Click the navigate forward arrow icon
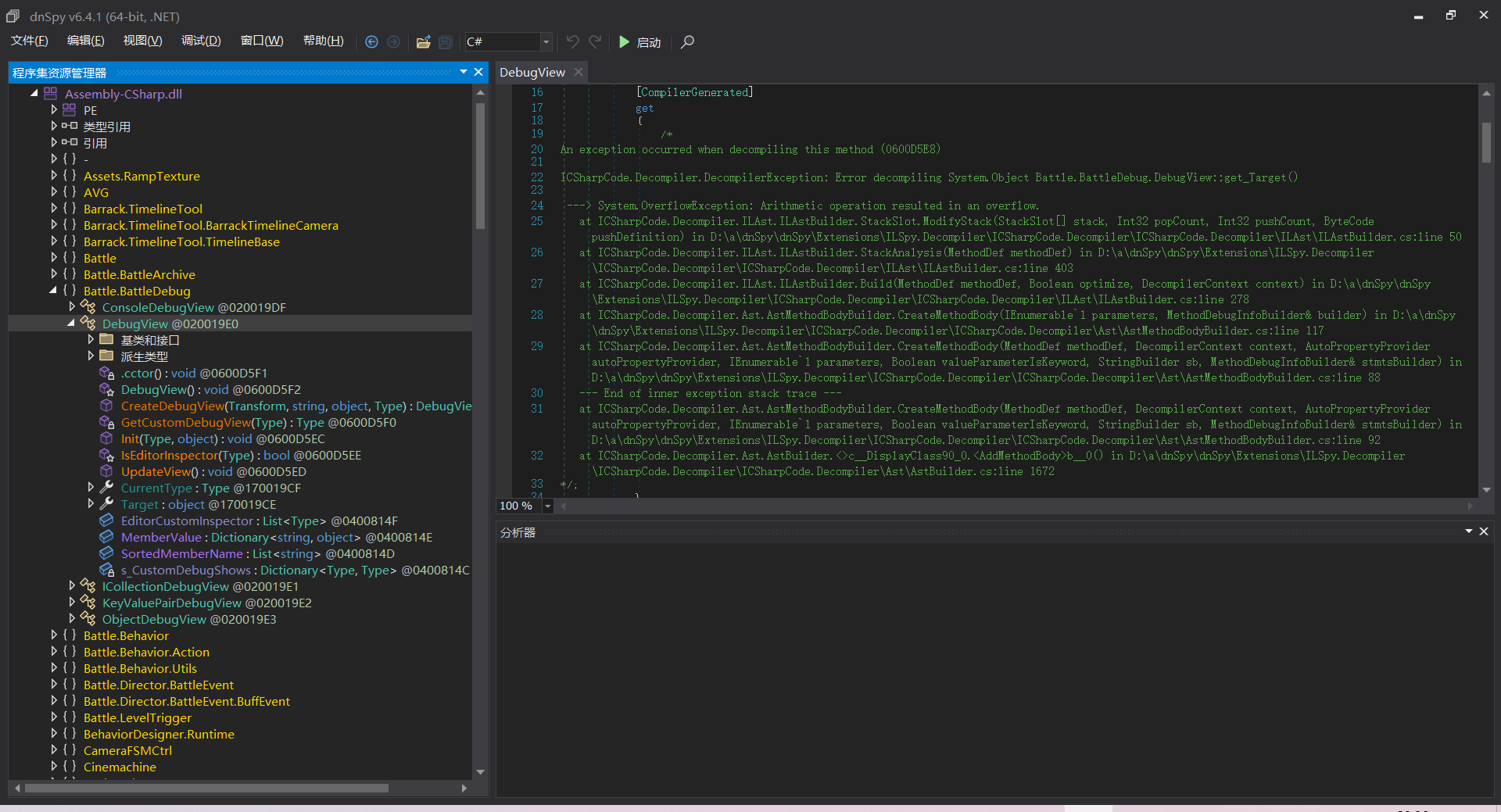The width and height of the screenshot is (1501, 812). tap(393, 42)
